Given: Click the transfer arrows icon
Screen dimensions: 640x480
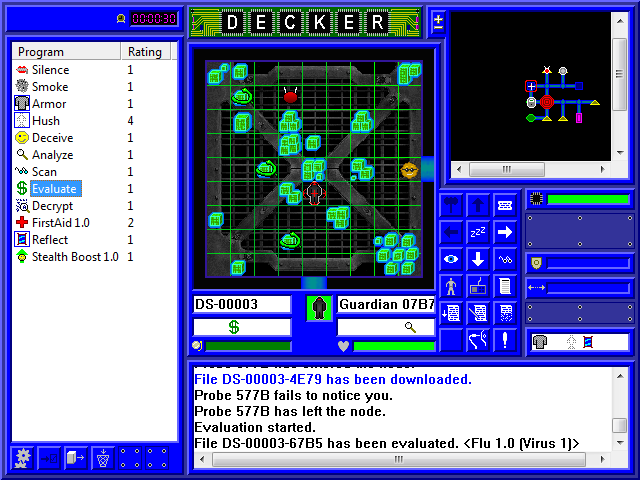Looking at the screenshot, I should [x=536, y=288].
